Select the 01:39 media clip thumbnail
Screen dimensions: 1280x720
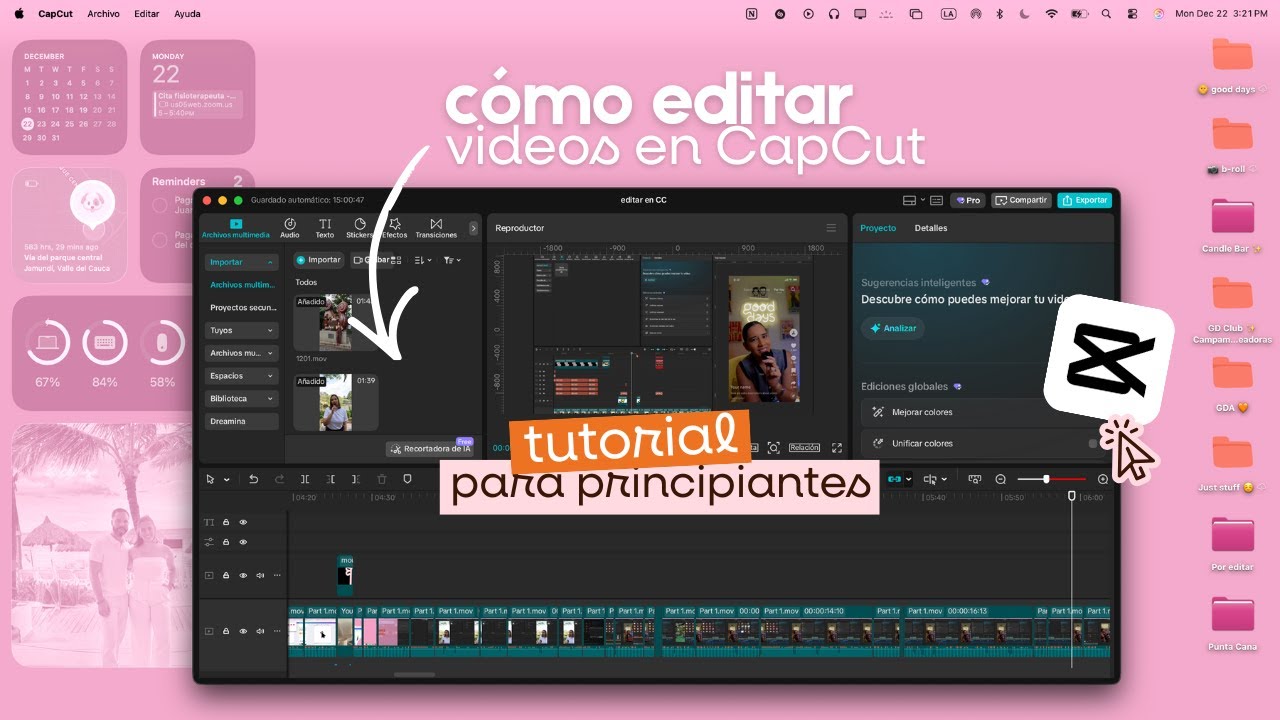click(x=336, y=402)
